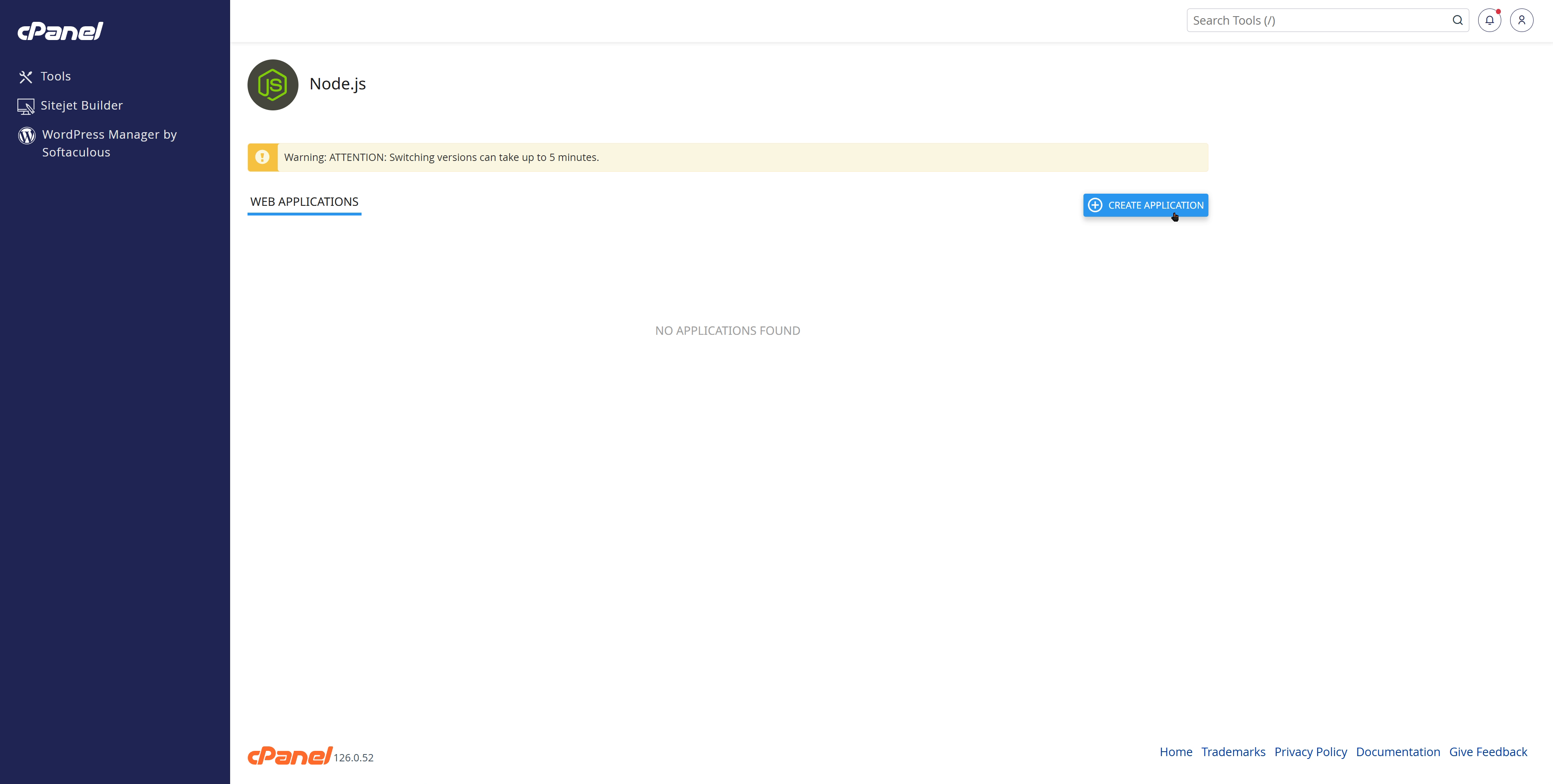Click the Tools wrench icon
Image resolution: width=1553 pixels, height=784 pixels.
[x=25, y=77]
